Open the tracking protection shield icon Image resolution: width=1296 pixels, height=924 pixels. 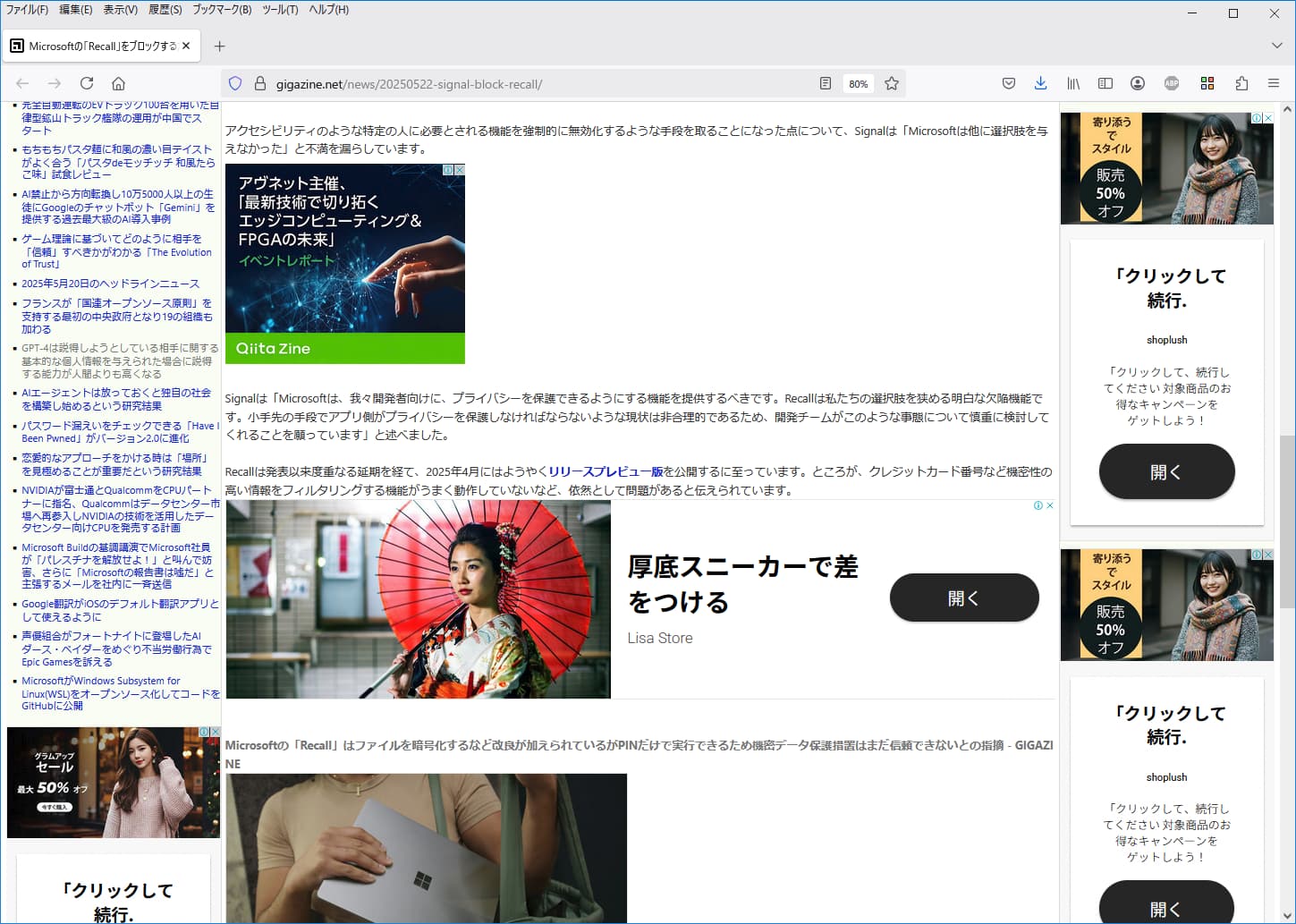tap(235, 83)
